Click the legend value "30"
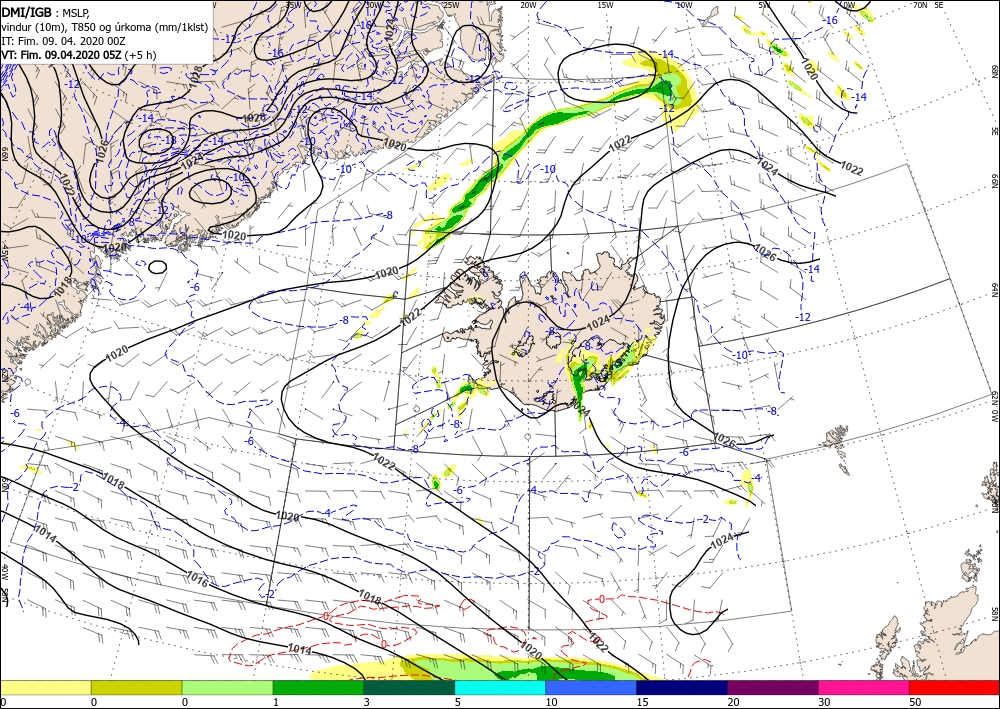This screenshot has width=1000, height=709. 824,702
